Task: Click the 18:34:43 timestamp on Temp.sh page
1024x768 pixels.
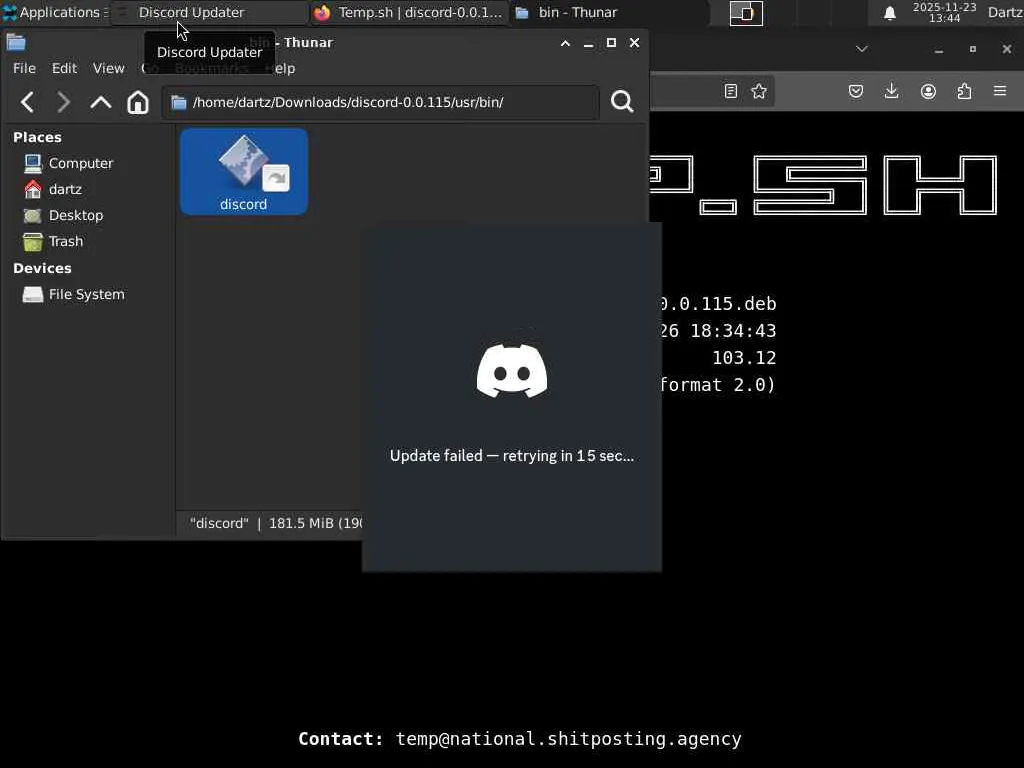Action: click(x=733, y=331)
